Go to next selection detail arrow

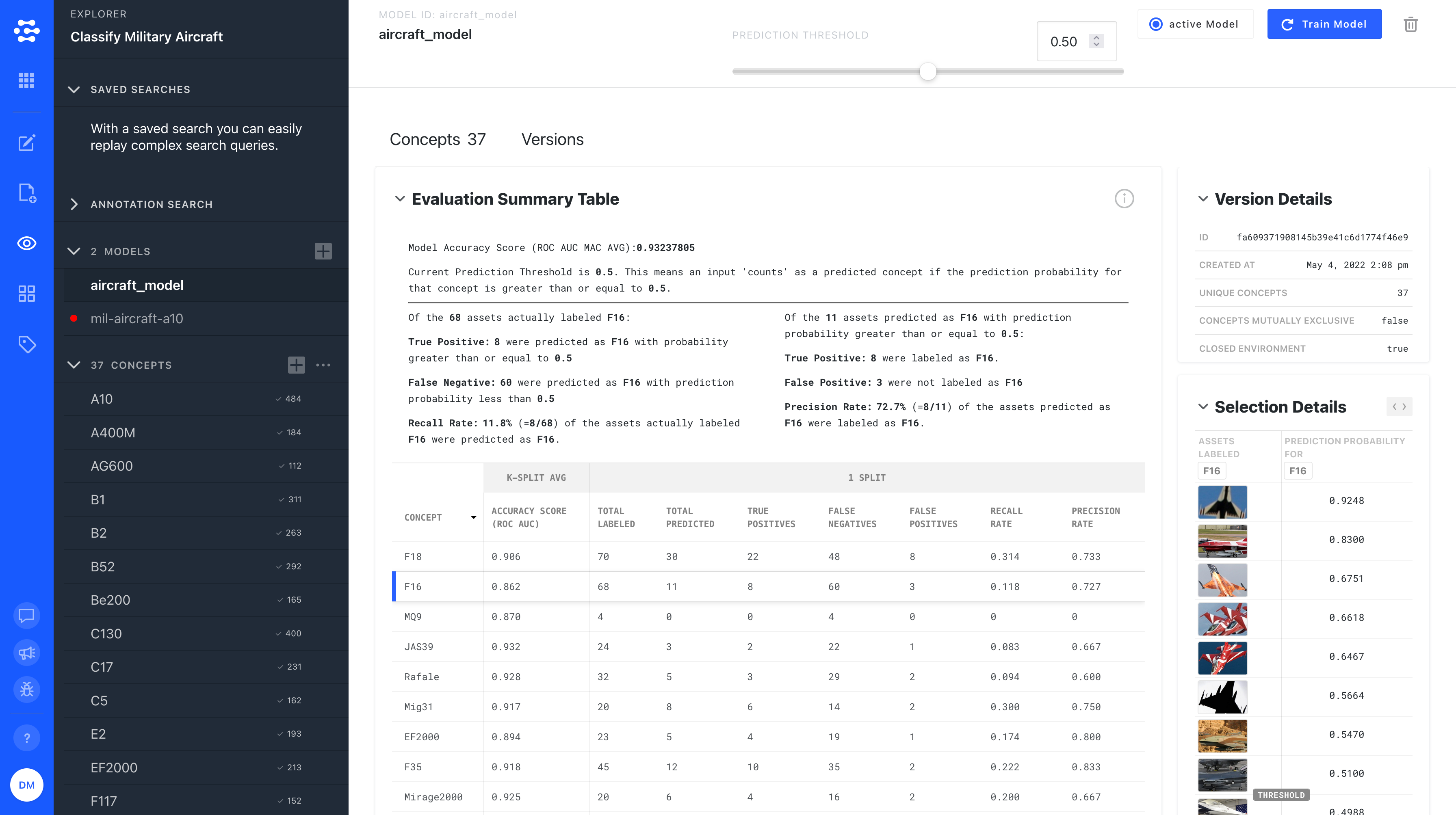(1404, 406)
